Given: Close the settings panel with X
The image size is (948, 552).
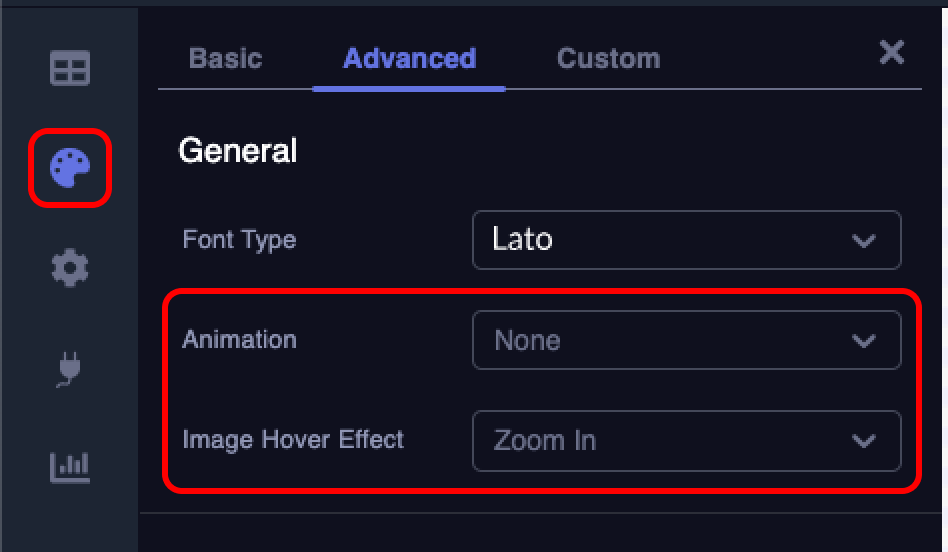Looking at the screenshot, I should pyautogui.click(x=891, y=53).
